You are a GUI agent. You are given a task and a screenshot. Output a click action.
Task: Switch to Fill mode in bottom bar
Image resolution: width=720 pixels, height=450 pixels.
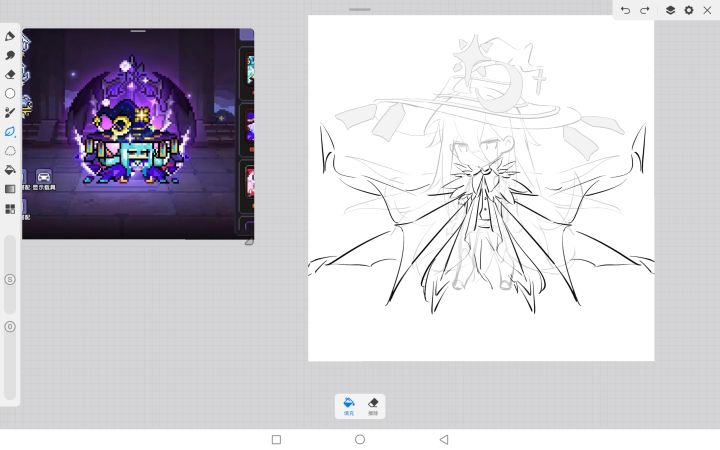coord(349,405)
